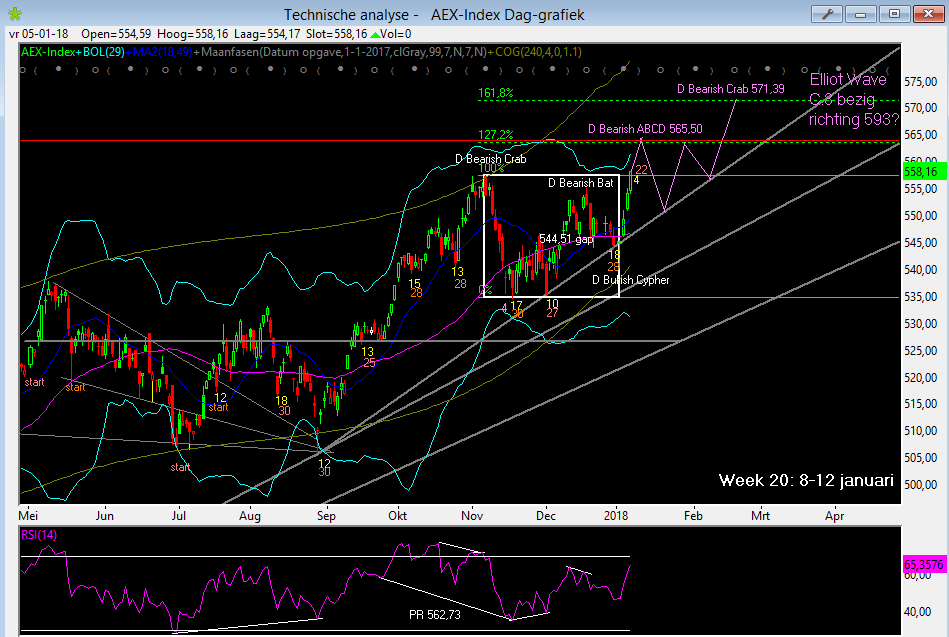Click the Okt marker on time axis
The height and width of the screenshot is (637, 949).
tap(398, 516)
